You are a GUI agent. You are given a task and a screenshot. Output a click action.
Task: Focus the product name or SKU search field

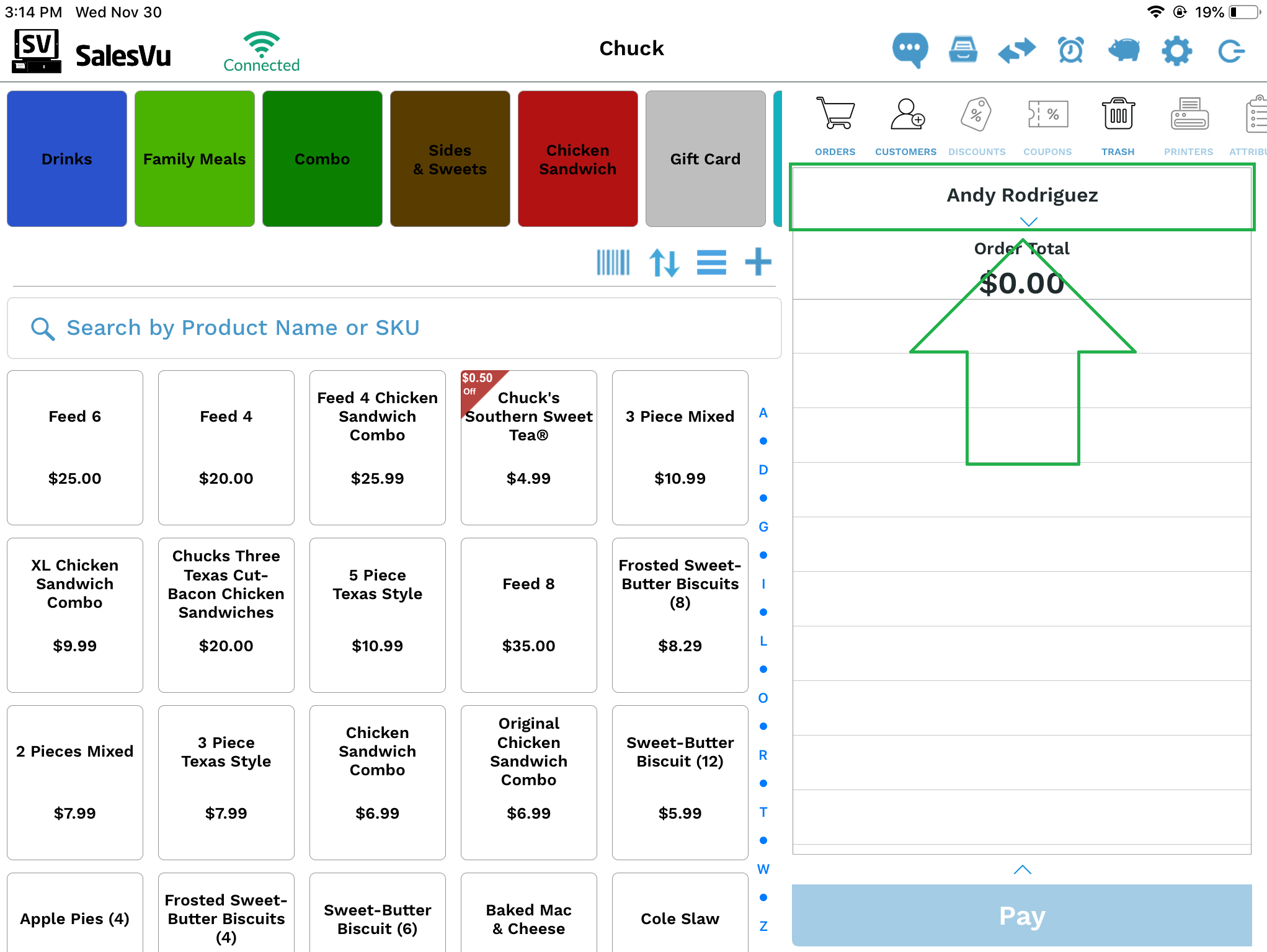coord(394,328)
